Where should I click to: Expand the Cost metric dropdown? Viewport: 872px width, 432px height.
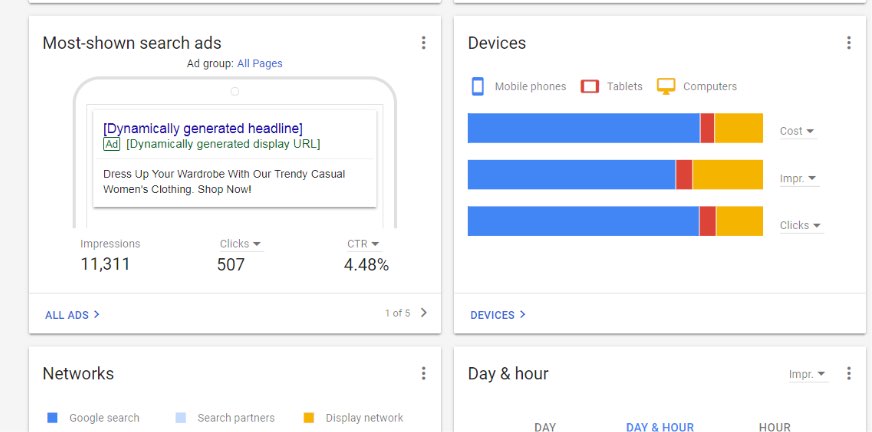[797, 131]
